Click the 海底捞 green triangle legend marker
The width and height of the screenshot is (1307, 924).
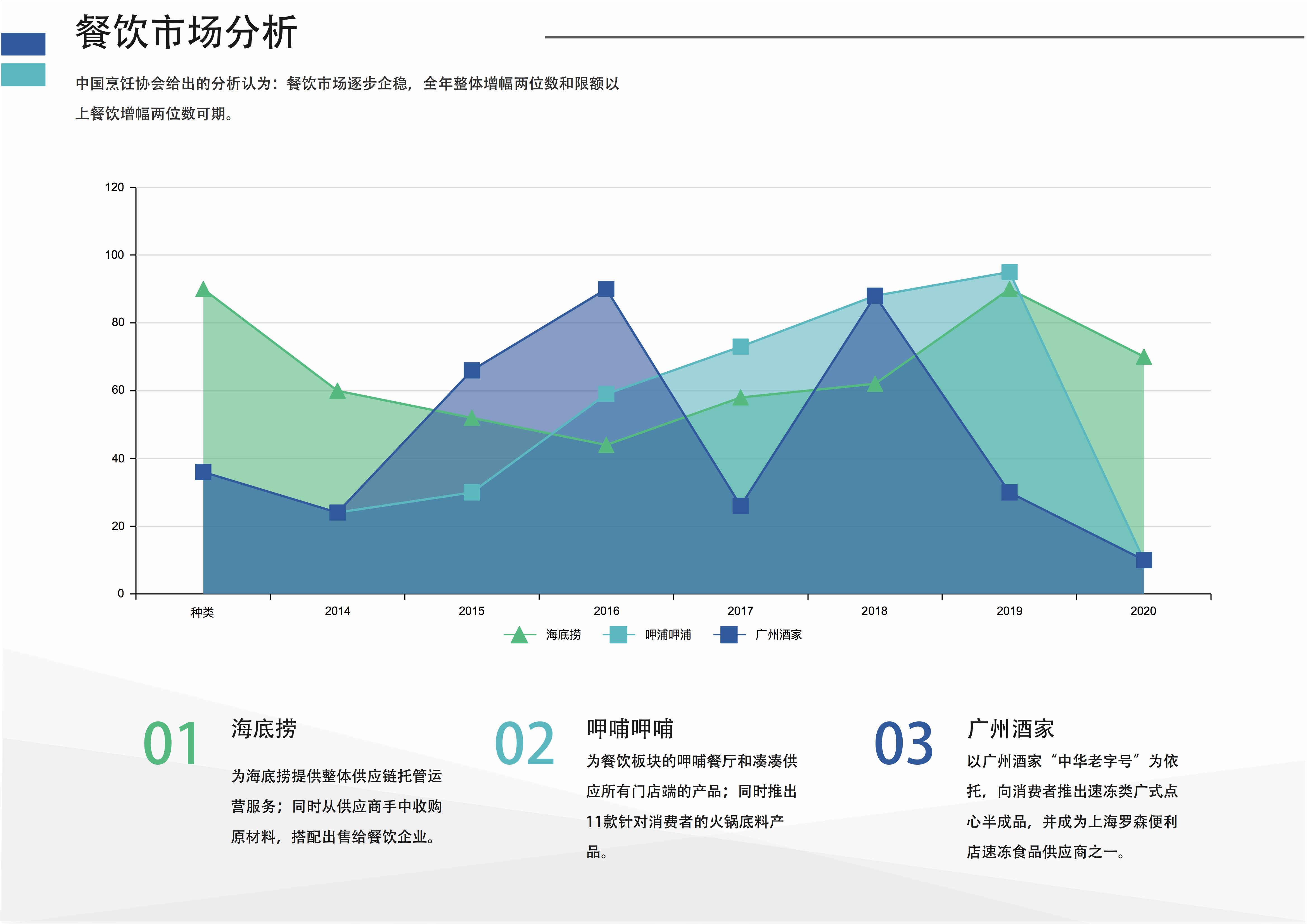[519, 635]
